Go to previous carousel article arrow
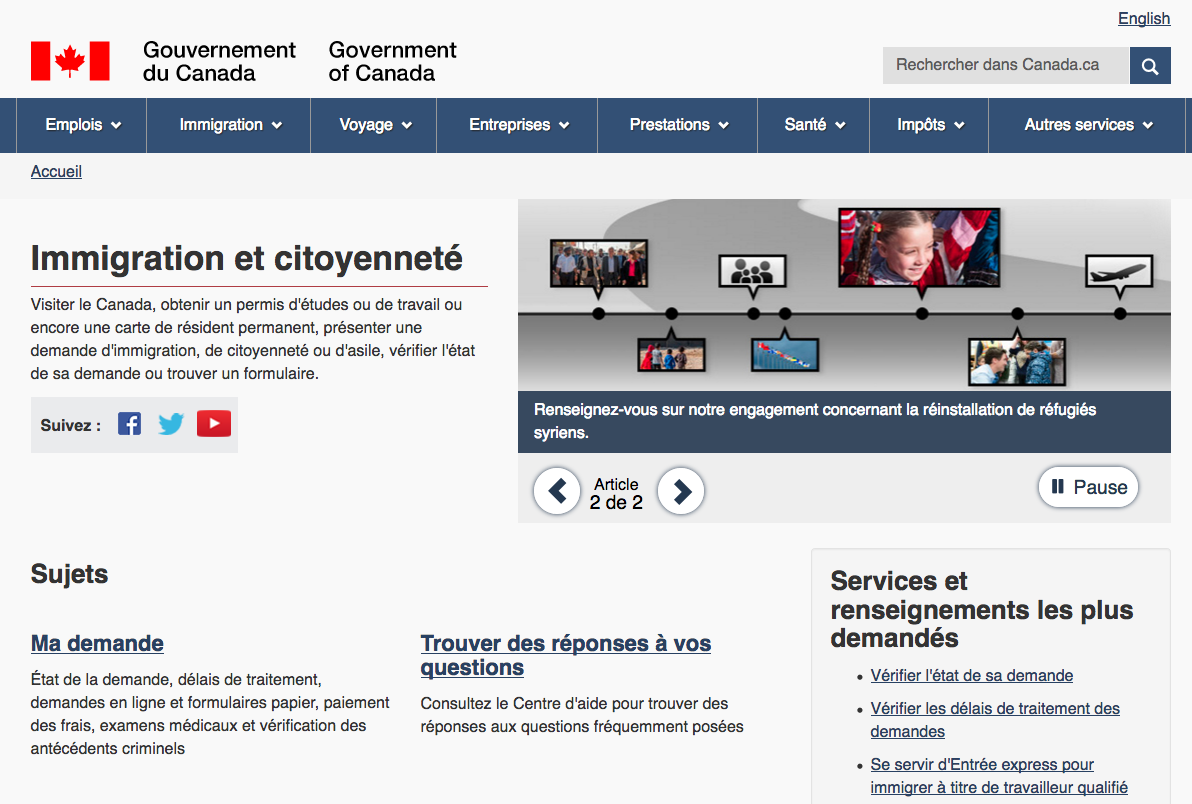 click(x=557, y=491)
